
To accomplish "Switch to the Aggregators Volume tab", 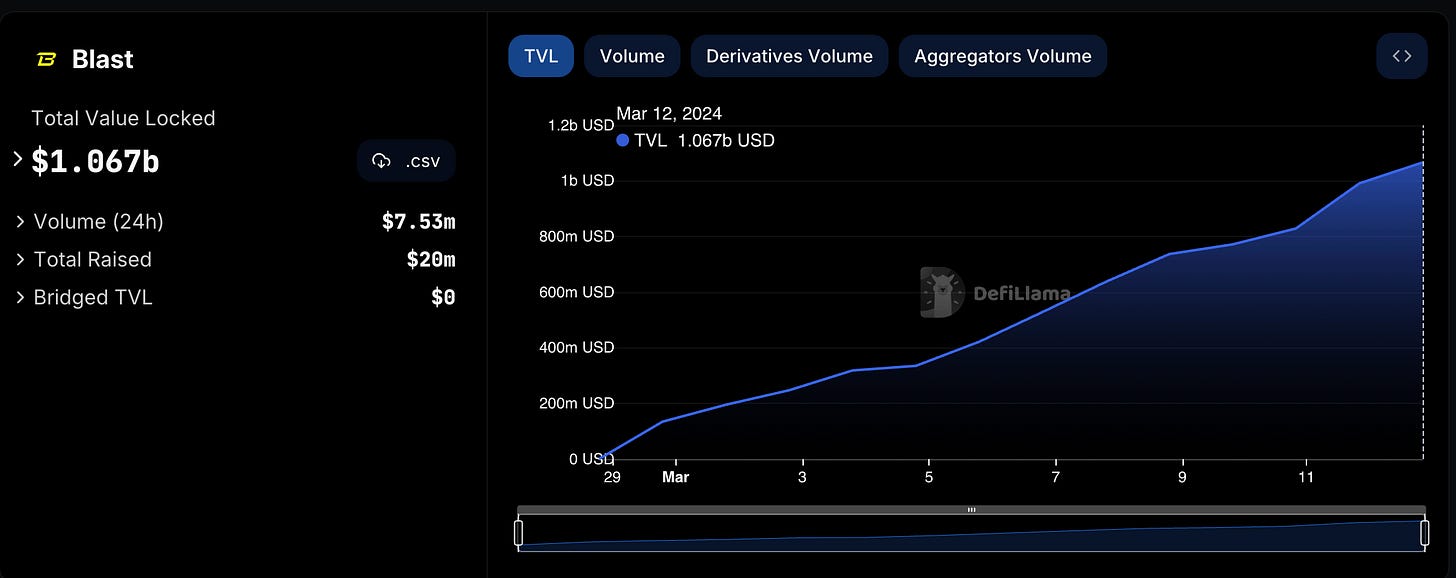I will (x=1003, y=56).
